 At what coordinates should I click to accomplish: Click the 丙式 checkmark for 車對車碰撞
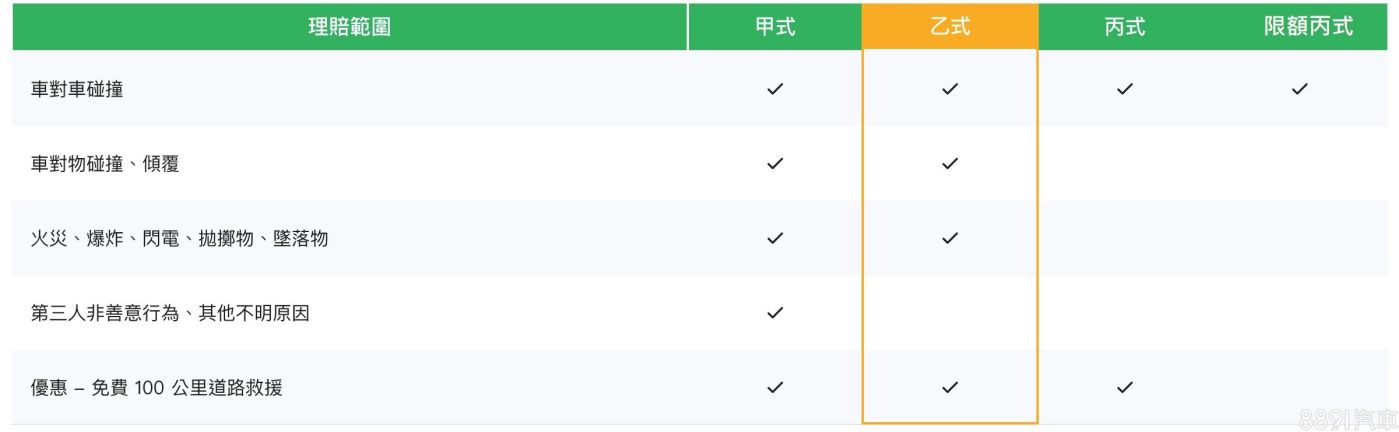[1125, 89]
